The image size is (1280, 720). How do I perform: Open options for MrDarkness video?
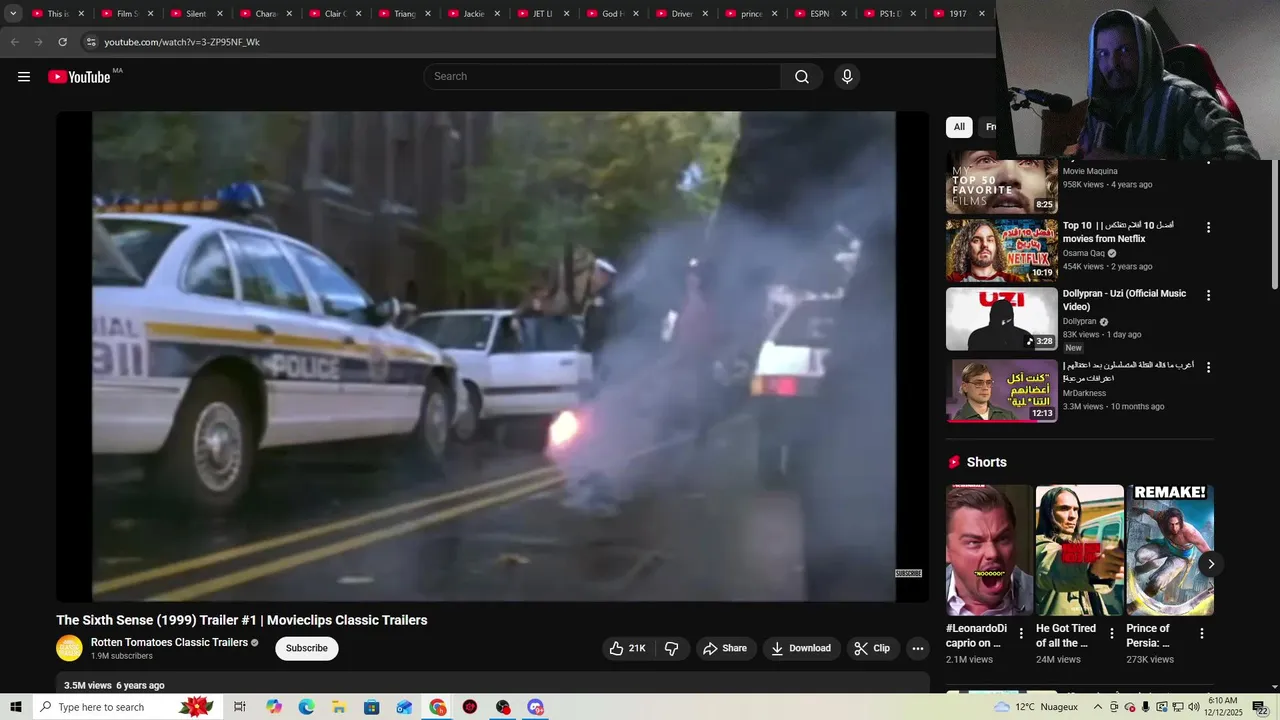pyautogui.click(x=1208, y=368)
